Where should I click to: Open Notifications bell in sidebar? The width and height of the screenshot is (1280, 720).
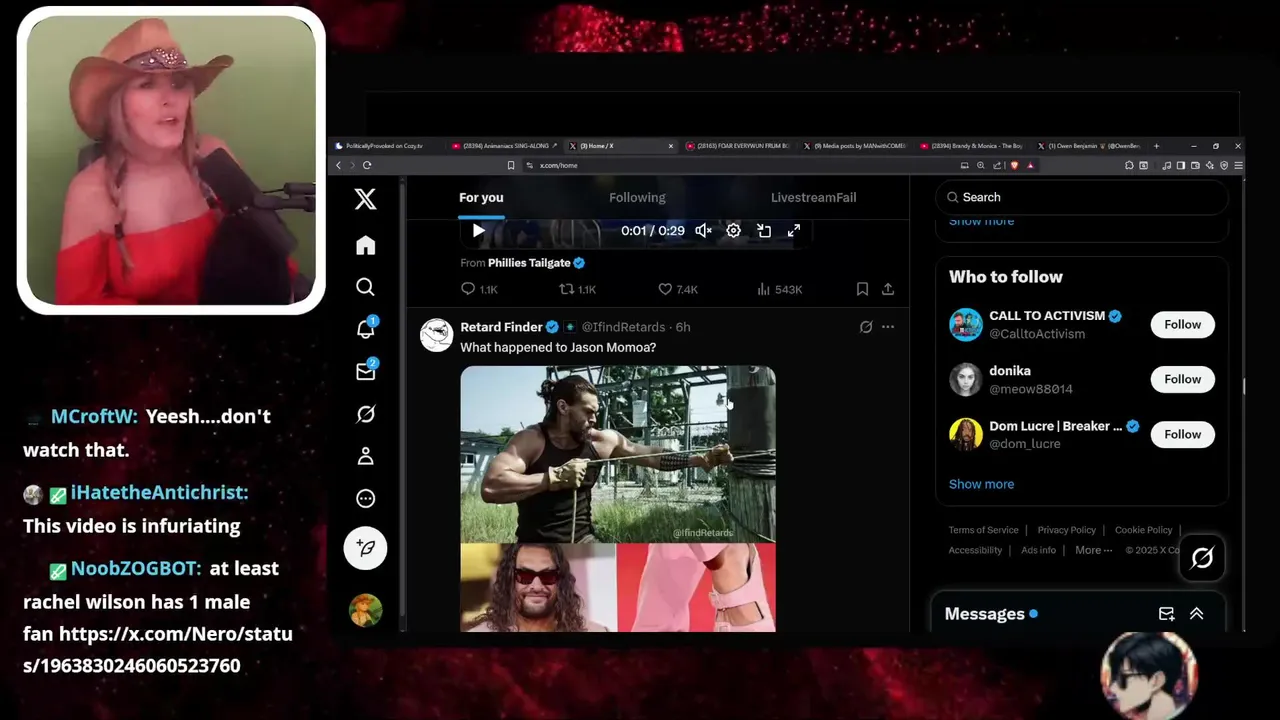365,329
